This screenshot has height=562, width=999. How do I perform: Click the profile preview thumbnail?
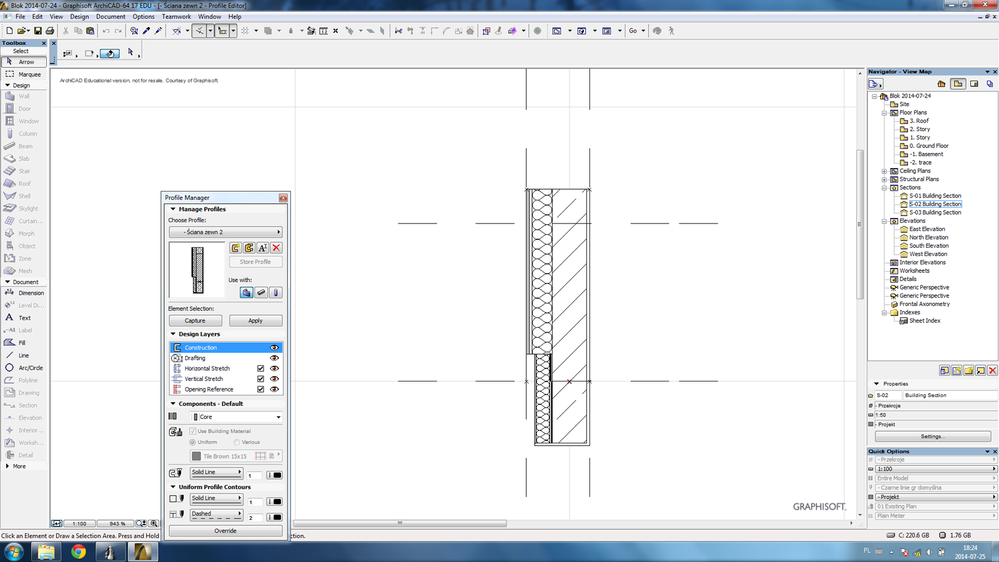tap(197, 270)
